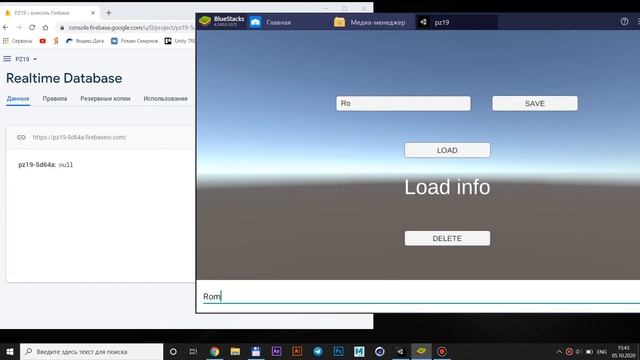The width and height of the screenshot is (640, 360).
Task: Switch to the Использование tab
Action: coord(165,99)
